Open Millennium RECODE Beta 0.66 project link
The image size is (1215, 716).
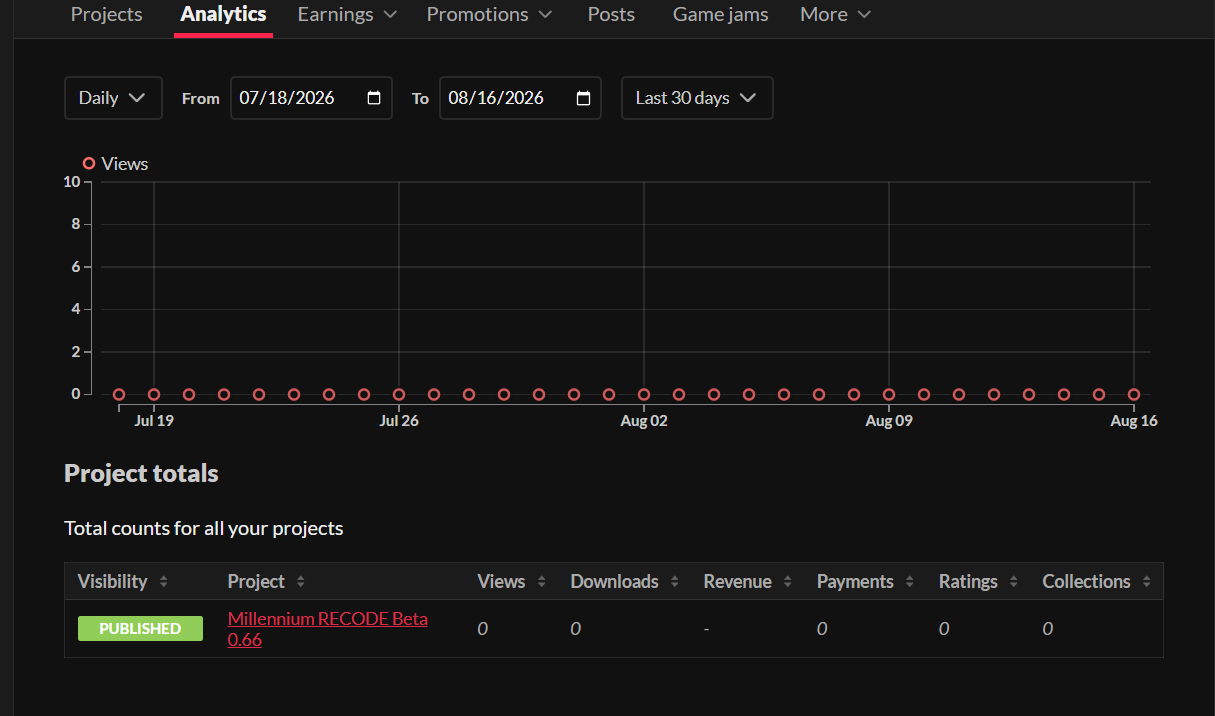coord(328,629)
